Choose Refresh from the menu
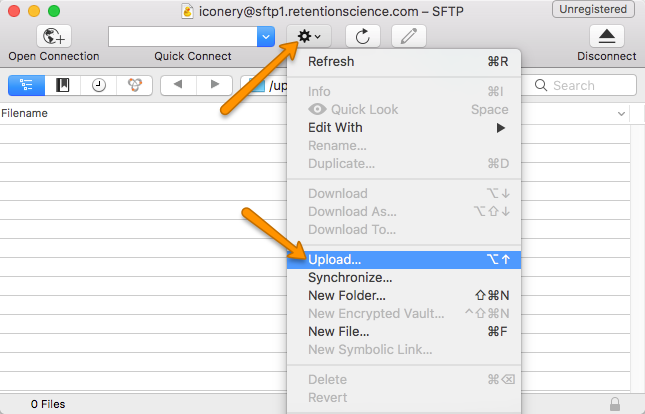 click(x=404, y=61)
